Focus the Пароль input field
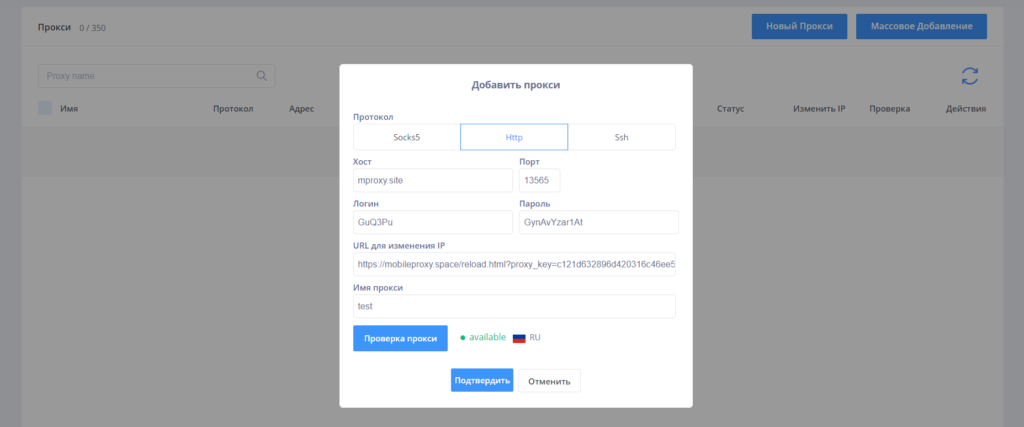The image size is (1024, 427). pyautogui.click(x=598, y=222)
